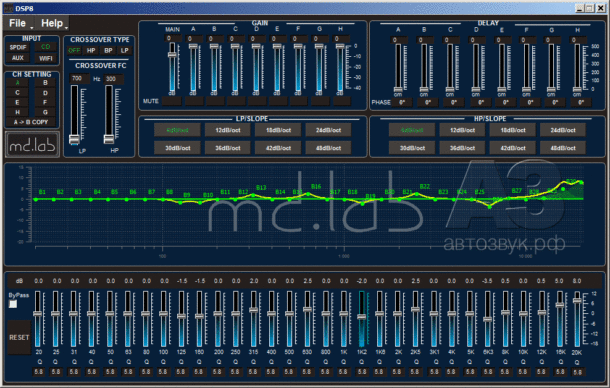Select channel H in CH Setting
This screenshot has width=610, height=388.
click(x=18, y=112)
